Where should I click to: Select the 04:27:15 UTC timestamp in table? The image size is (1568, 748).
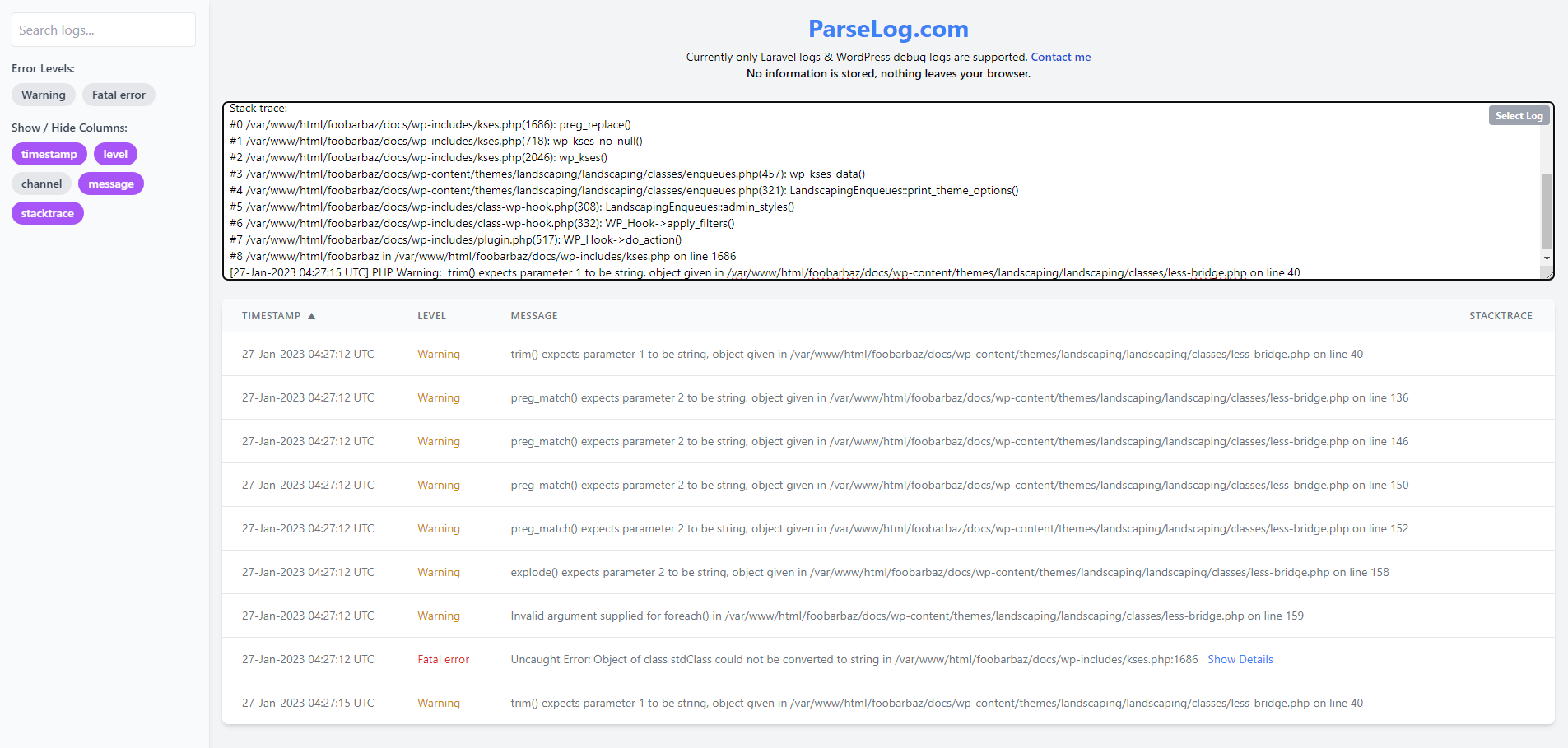(308, 703)
